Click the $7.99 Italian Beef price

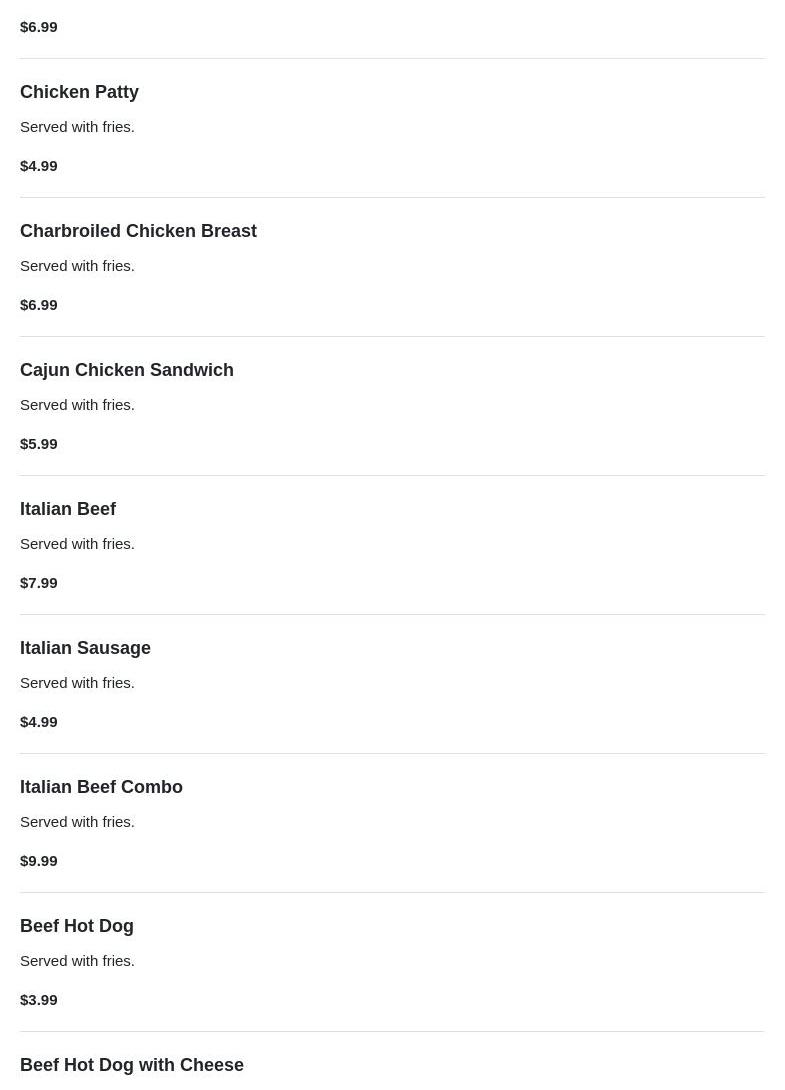pos(39,583)
